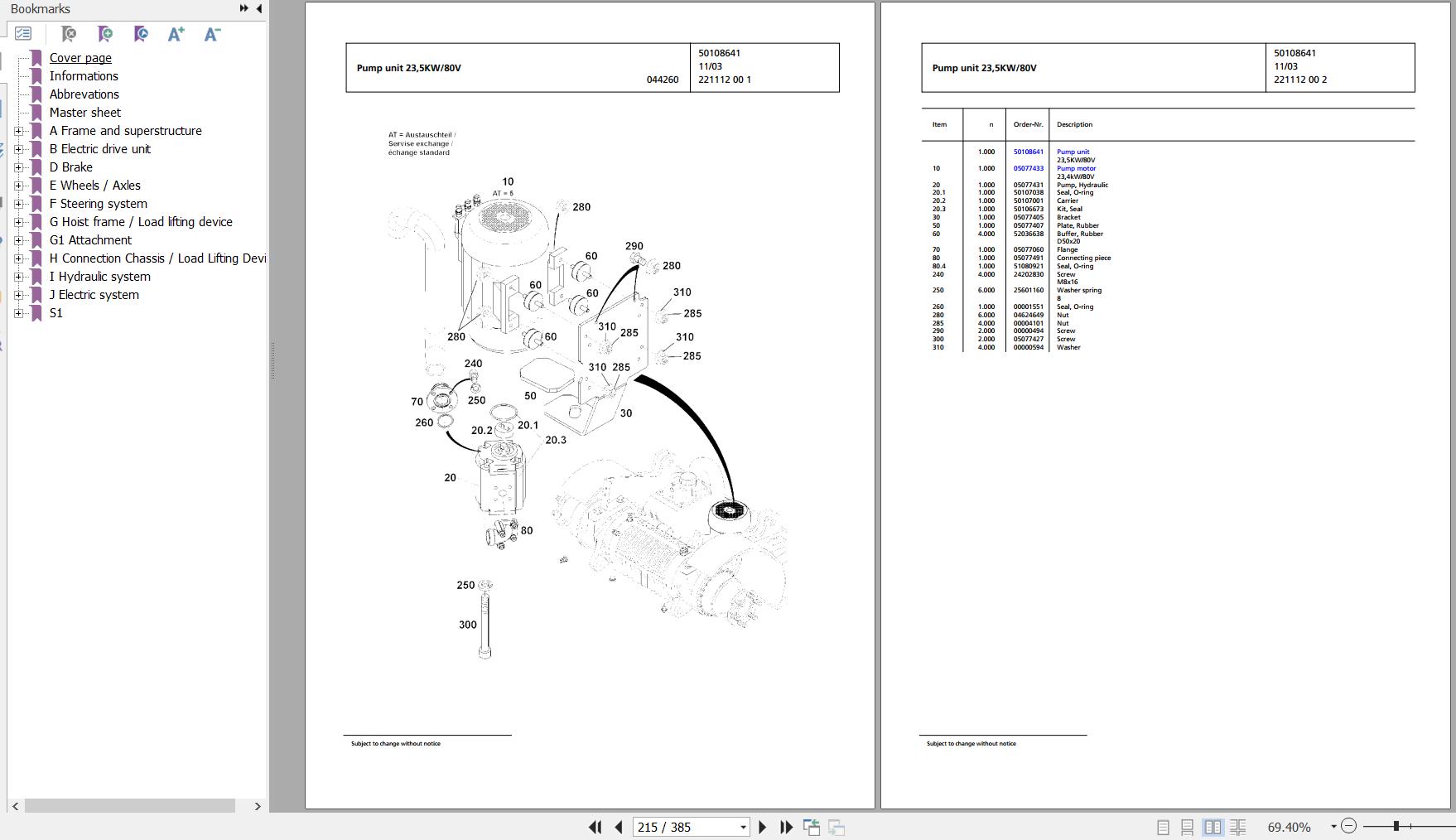Expand the B Electric drive unit bookmark
This screenshot has height=840, width=1456.
coord(18,149)
